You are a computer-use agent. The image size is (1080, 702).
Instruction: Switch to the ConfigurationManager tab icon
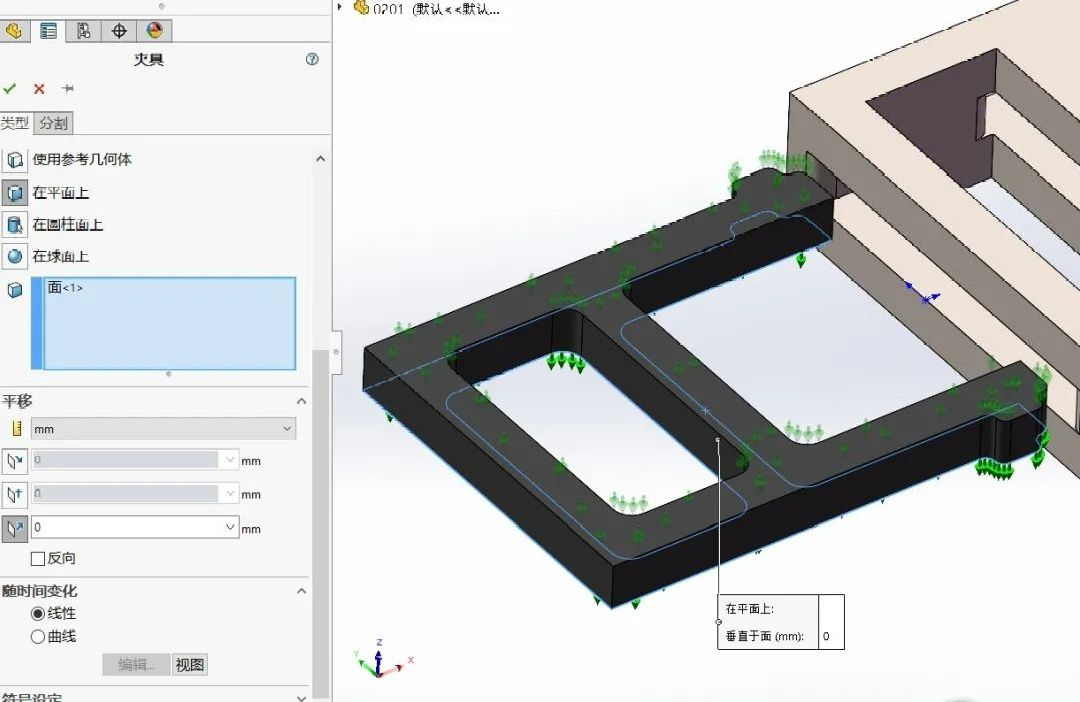tap(83, 31)
